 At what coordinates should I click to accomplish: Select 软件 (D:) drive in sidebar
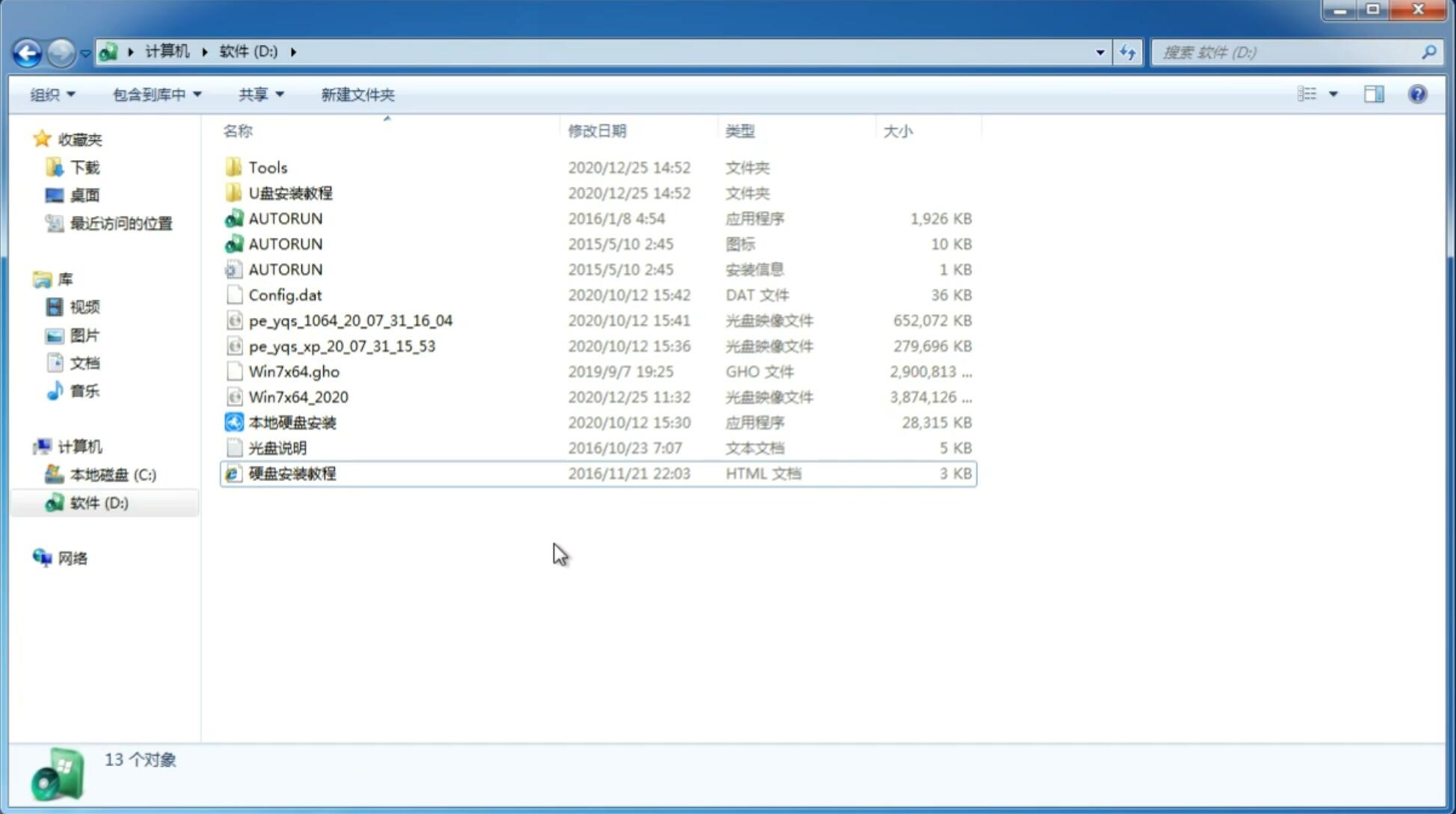[x=99, y=502]
